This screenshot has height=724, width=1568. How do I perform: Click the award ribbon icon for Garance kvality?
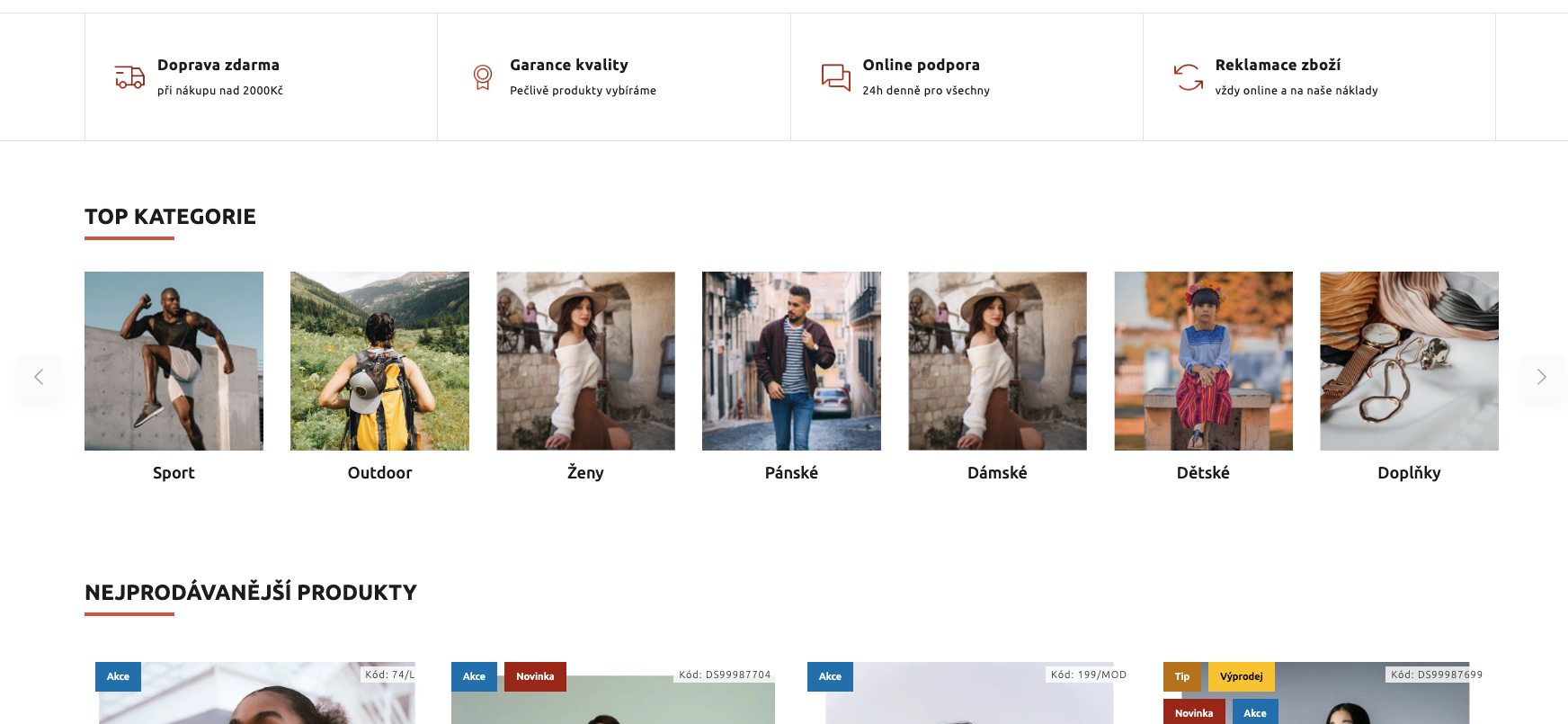[483, 77]
